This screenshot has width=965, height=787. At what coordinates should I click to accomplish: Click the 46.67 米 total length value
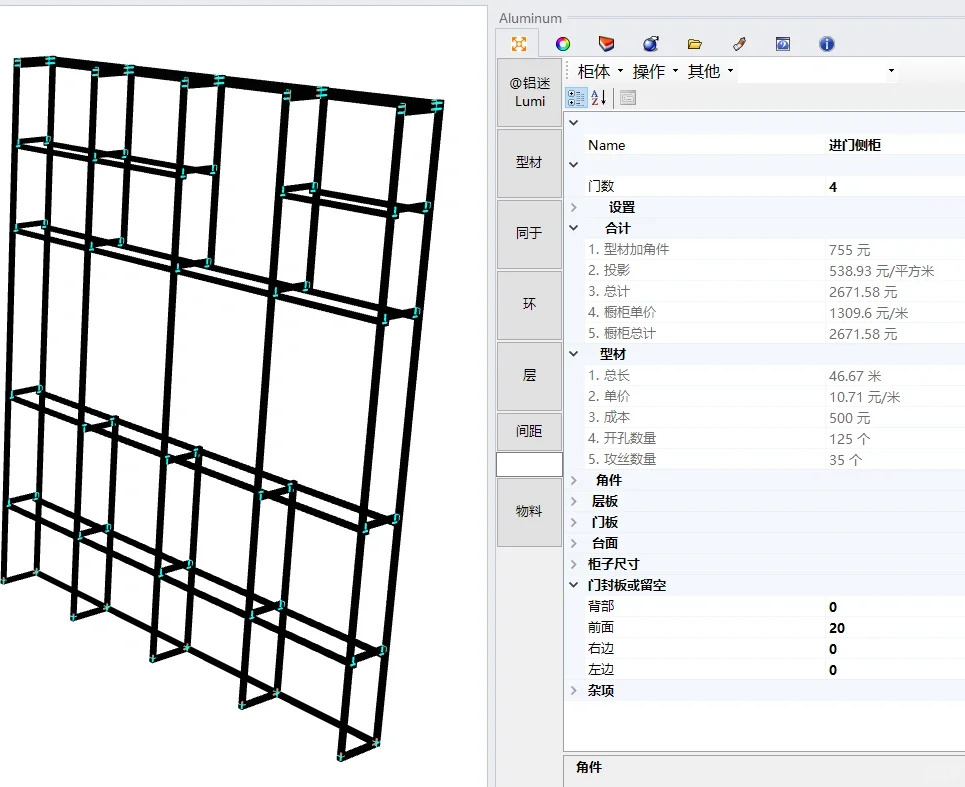855,376
